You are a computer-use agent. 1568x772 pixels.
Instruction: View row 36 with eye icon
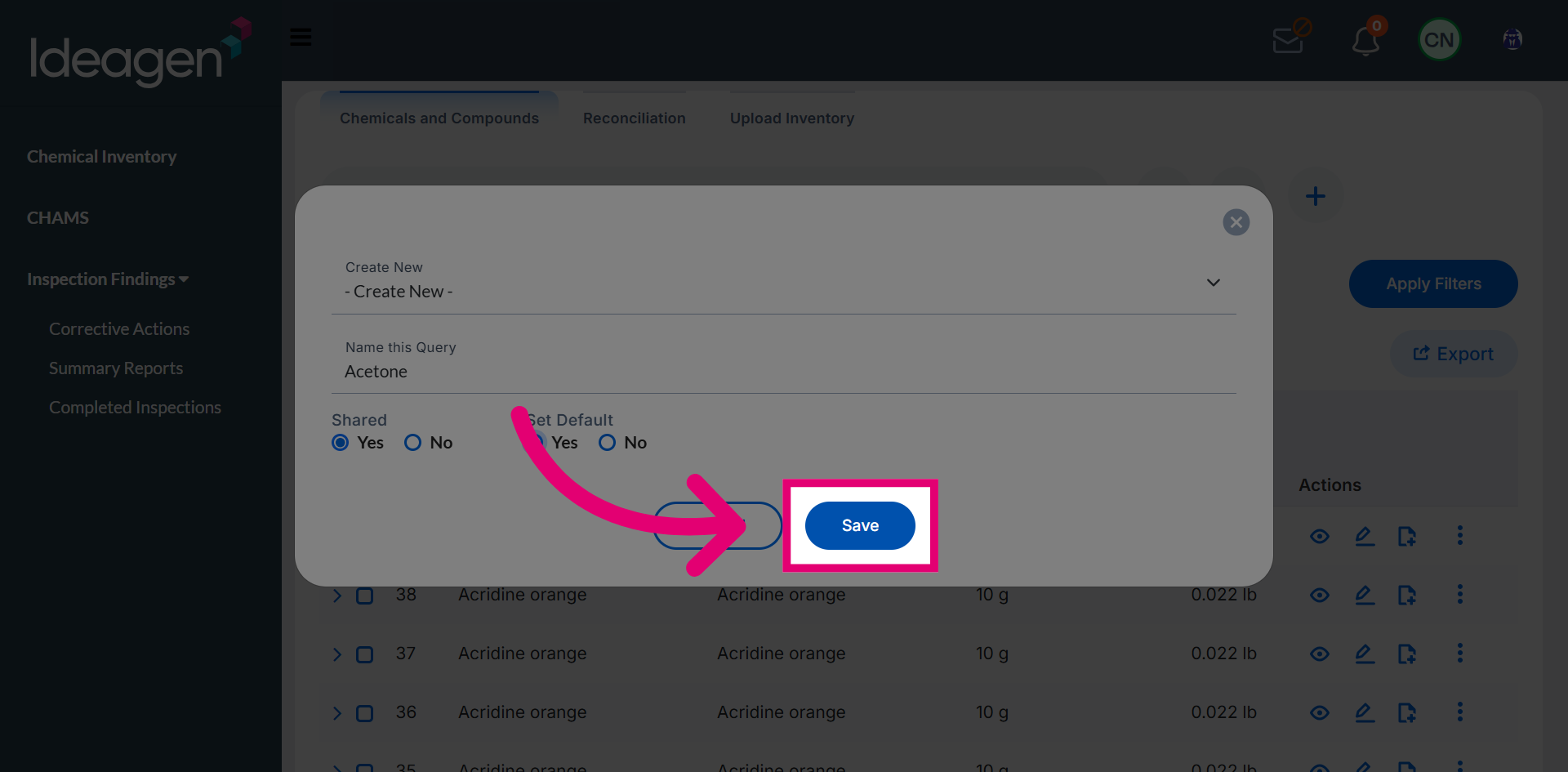coord(1320,713)
